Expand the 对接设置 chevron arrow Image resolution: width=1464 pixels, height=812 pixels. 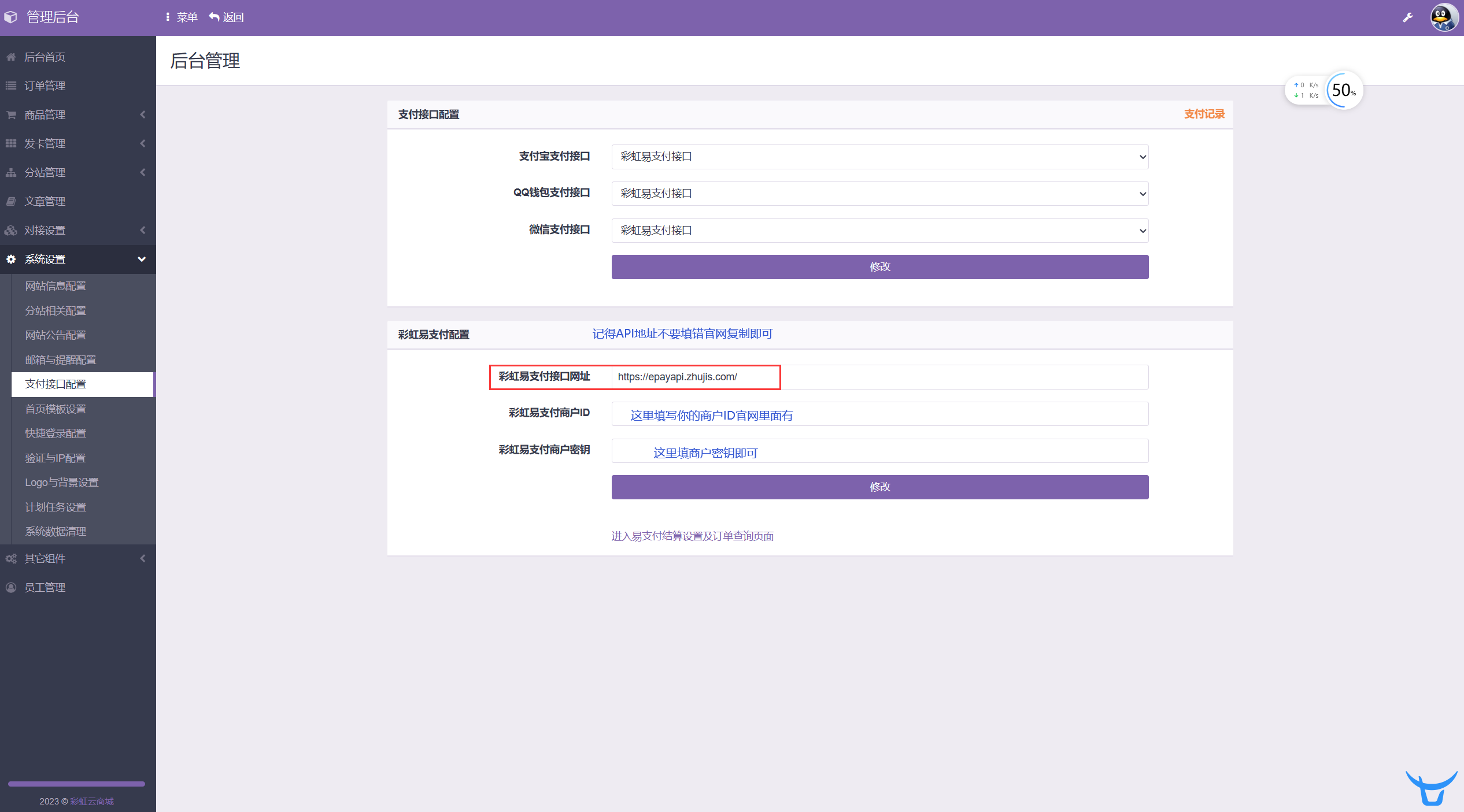click(x=143, y=230)
